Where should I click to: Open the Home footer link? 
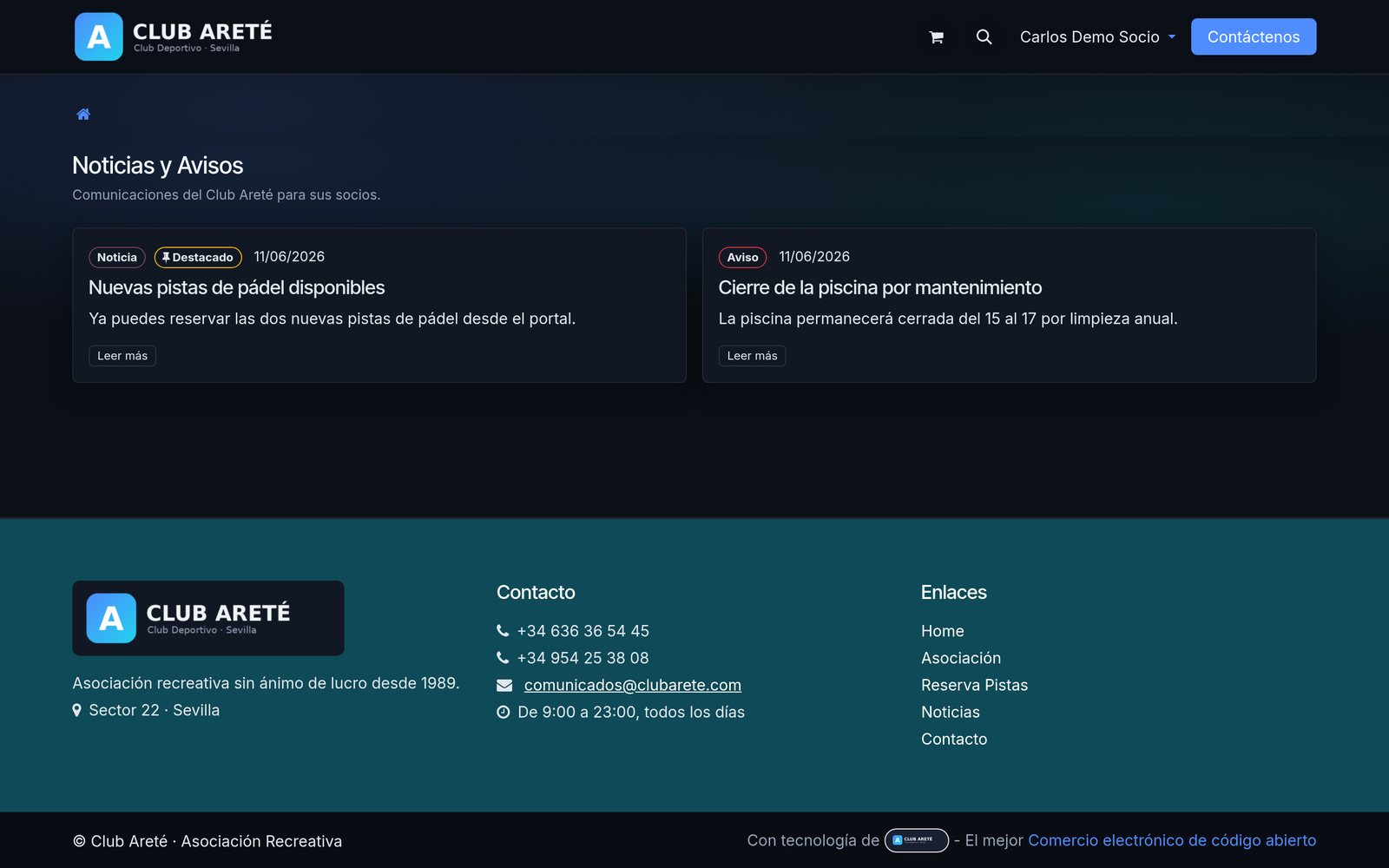pyautogui.click(x=943, y=631)
